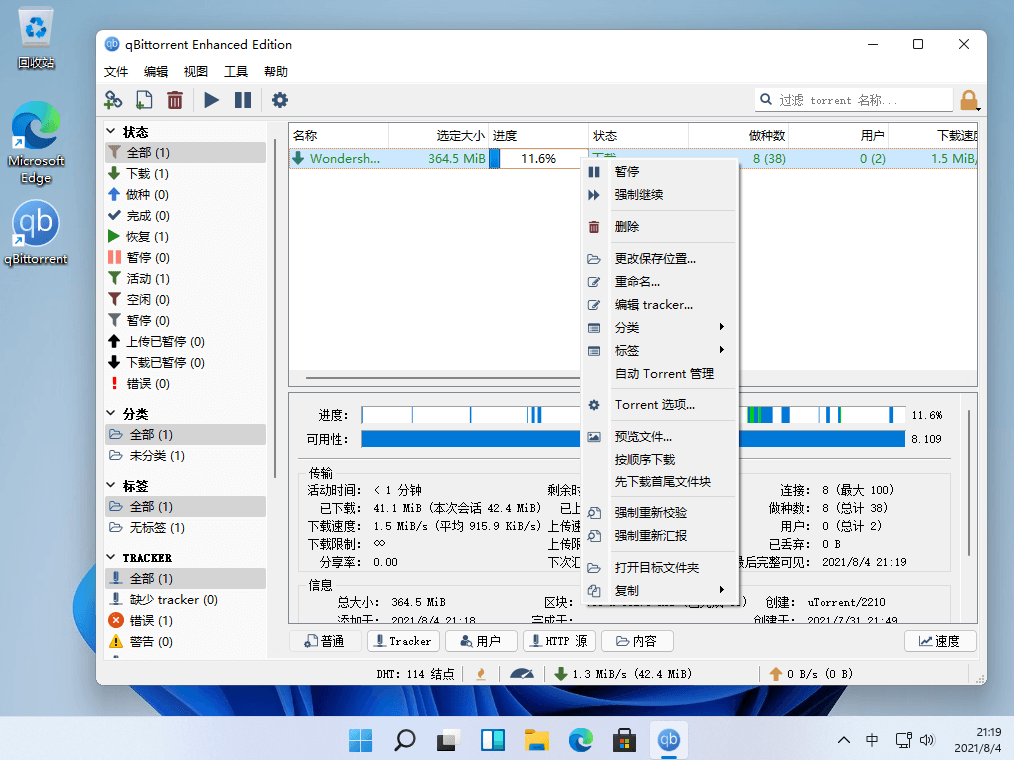Click the 速度 button

(940, 641)
